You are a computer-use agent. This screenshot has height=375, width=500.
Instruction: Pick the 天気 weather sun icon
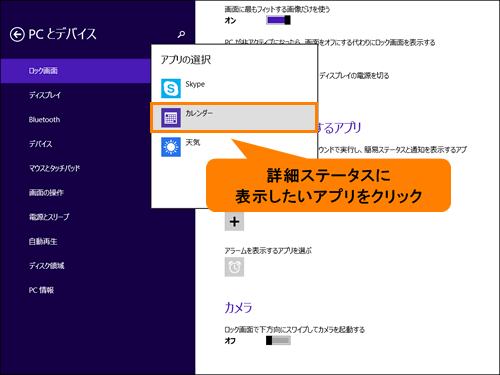tap(171, 147)
